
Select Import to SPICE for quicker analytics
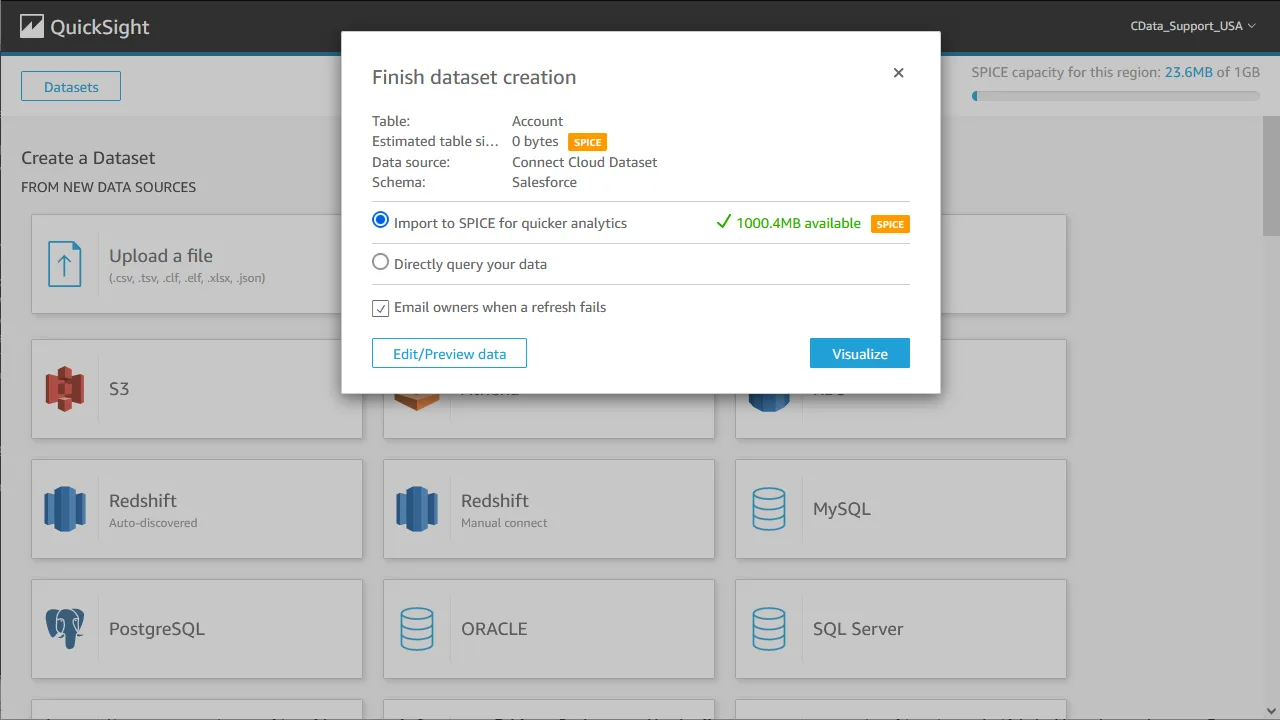[x=380, y=220]
